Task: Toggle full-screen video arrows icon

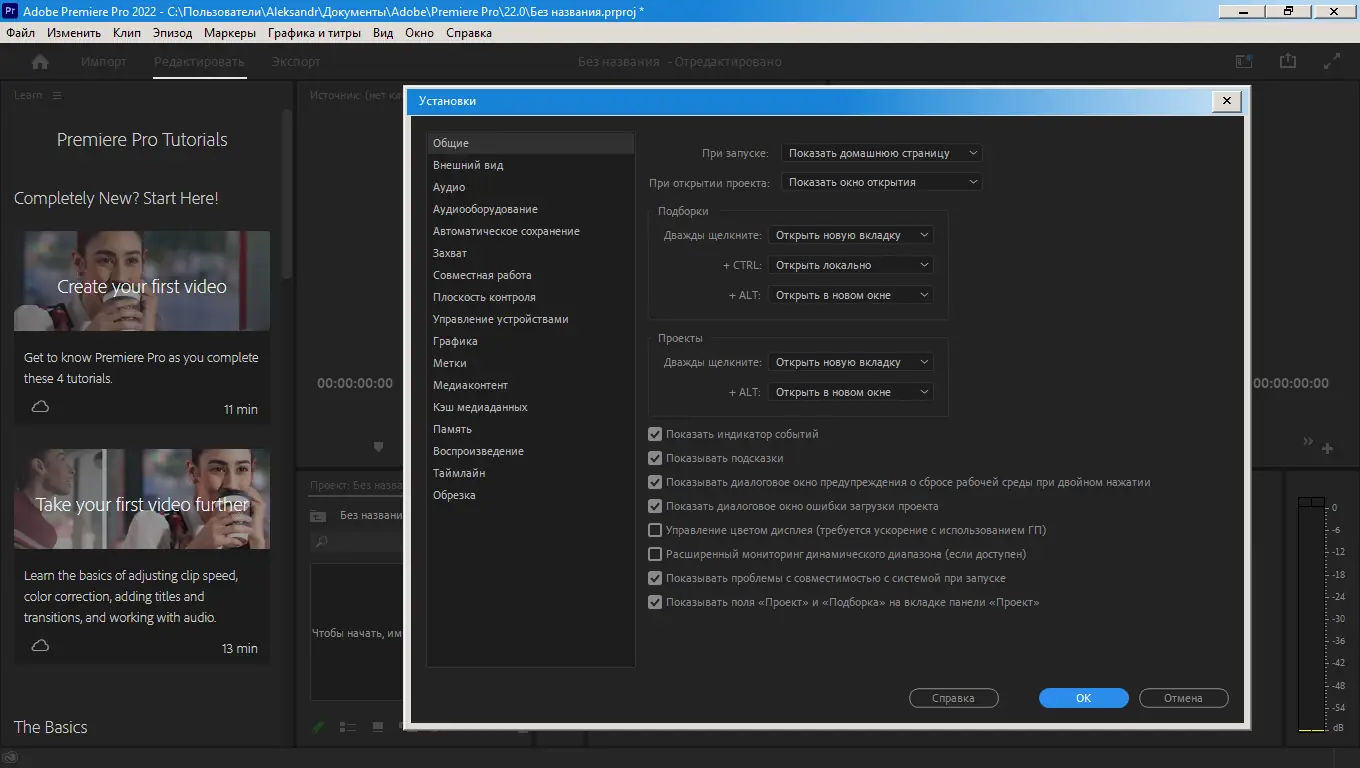Action: click(x=1331, y=61)
